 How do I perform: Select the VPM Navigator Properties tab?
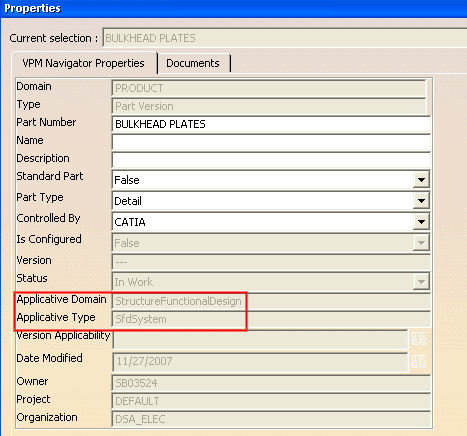click(83, 63)
